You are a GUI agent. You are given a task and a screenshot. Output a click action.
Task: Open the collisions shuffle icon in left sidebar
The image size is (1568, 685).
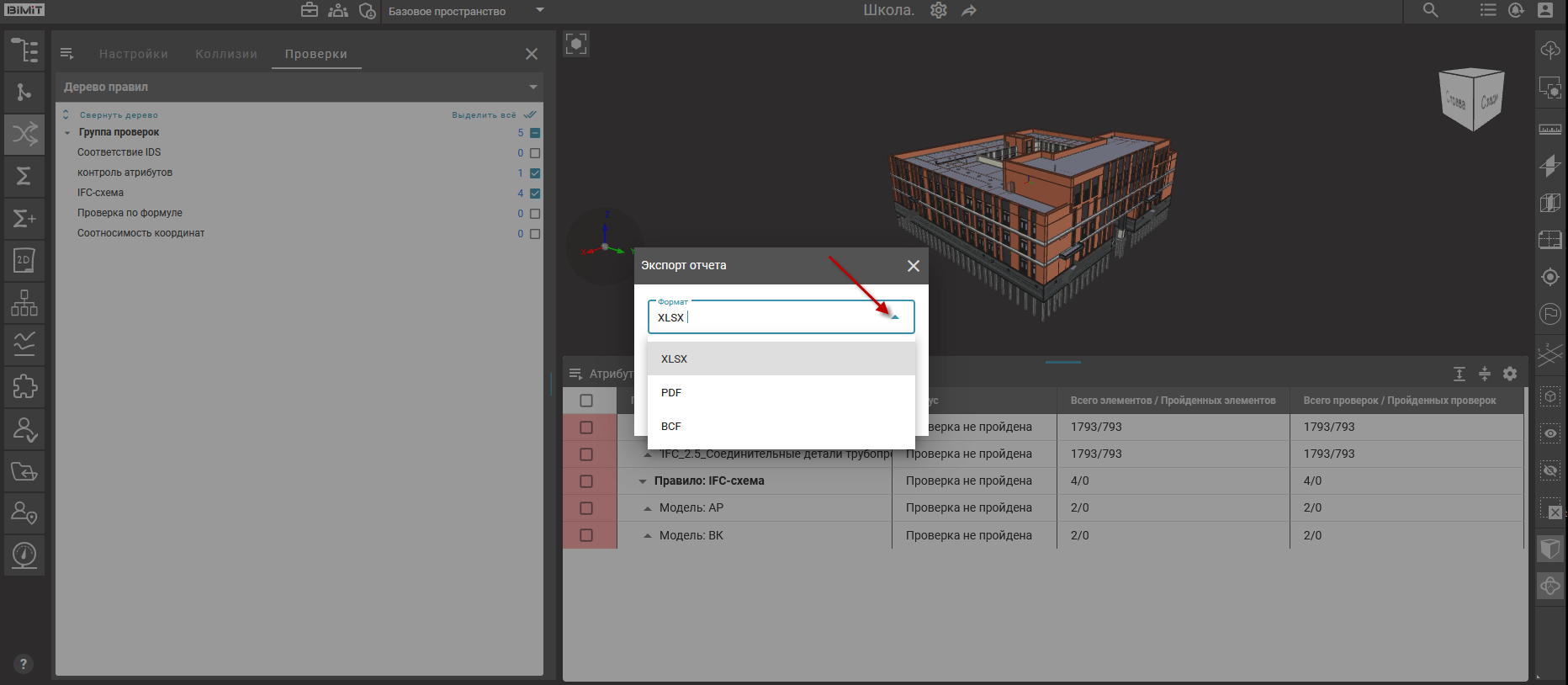click(24, 134)
